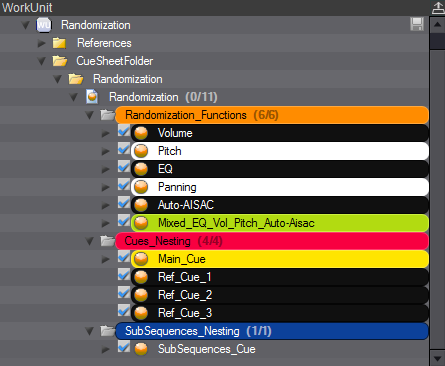The image size is (445, 366).
Task: Expand the References folder
Action: click(x=41, y=43)
